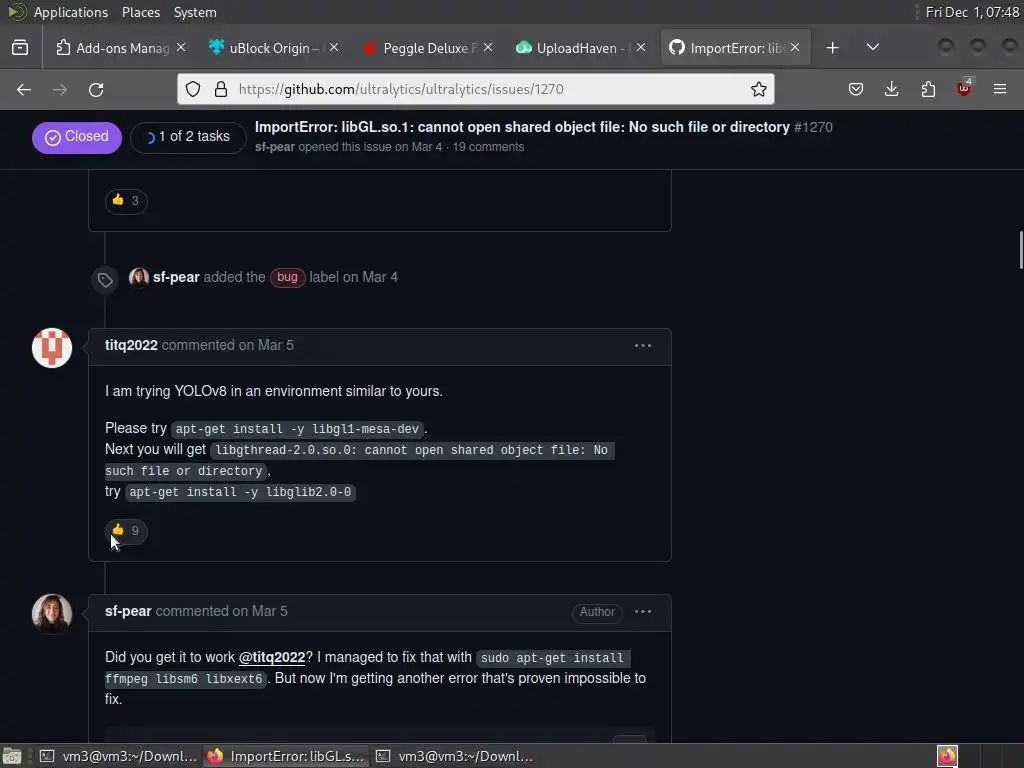The image size is (1024, 768).
Task: Click the padlock site security icon
Action: [x=221, y=89]
